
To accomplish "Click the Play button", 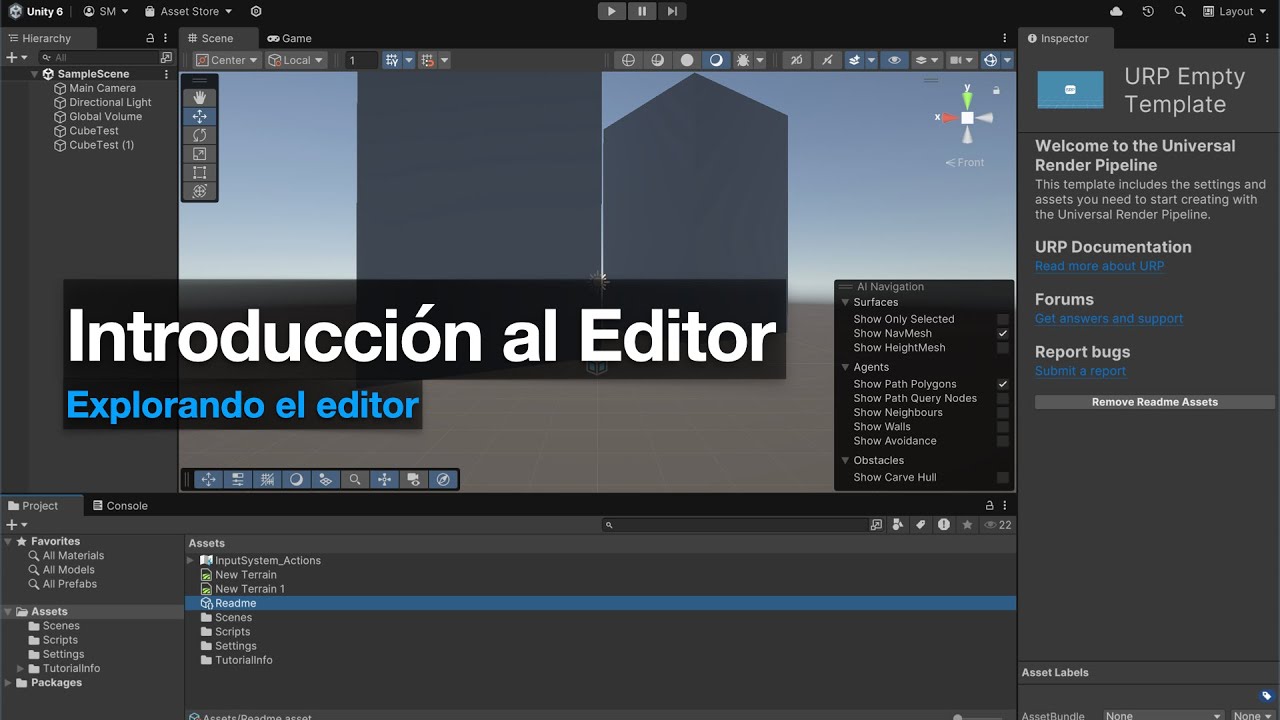I will click(x=611, y=11).
